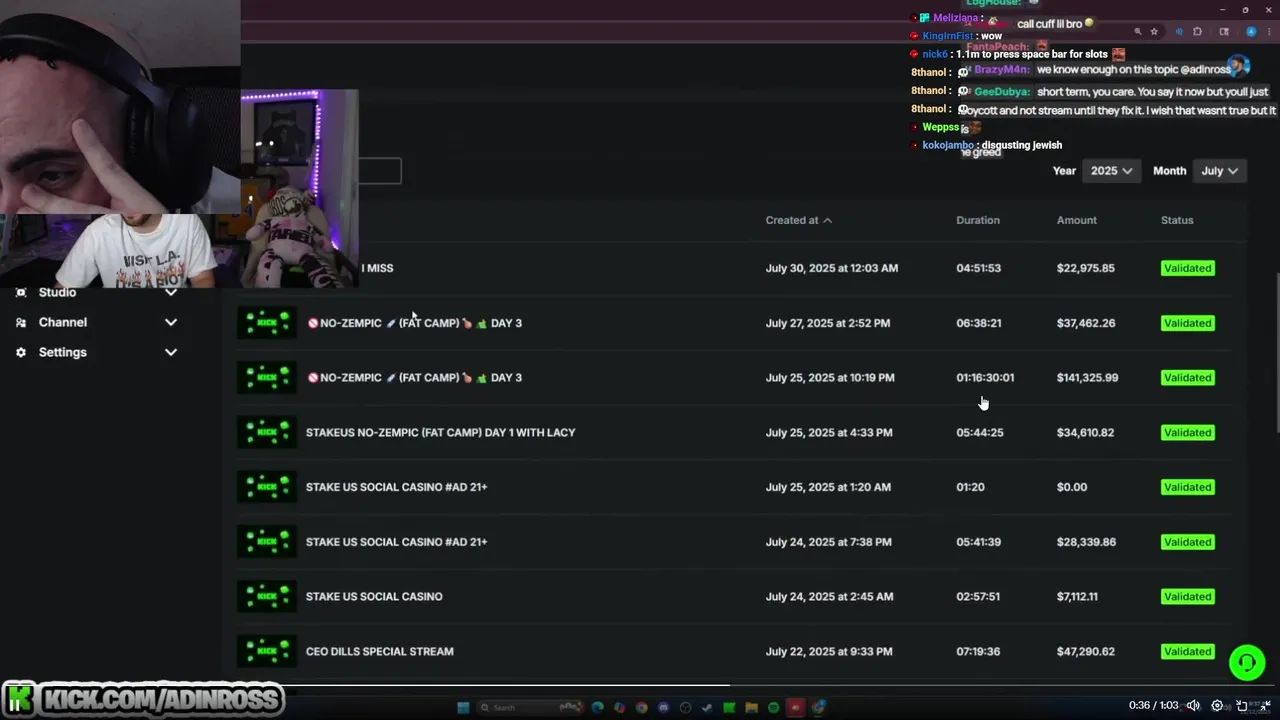
Task: Click the '0:36 / 1:03' video time display
Action: click(x=1153, y=706)
